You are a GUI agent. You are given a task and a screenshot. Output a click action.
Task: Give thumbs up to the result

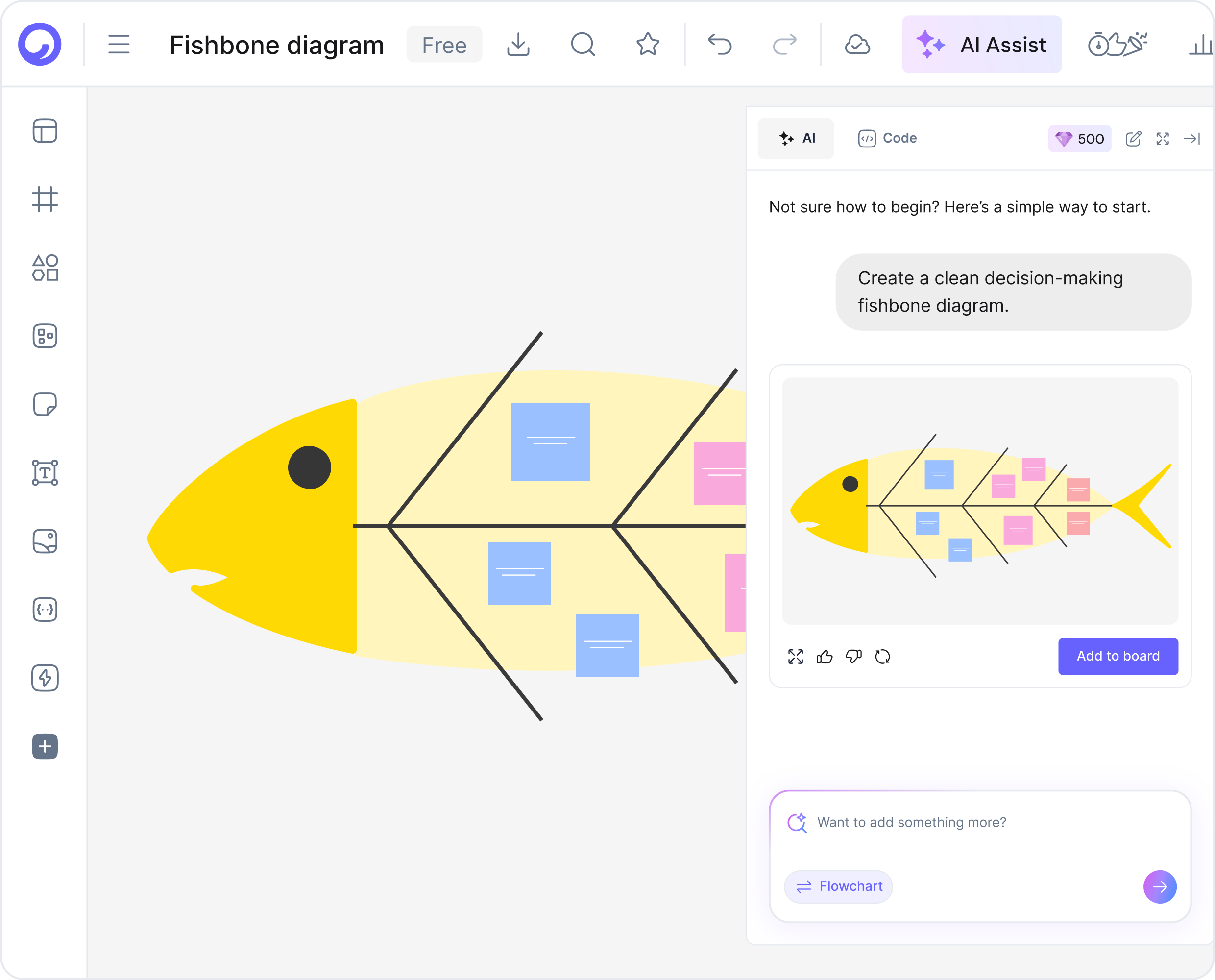click(x=825, y=657)
